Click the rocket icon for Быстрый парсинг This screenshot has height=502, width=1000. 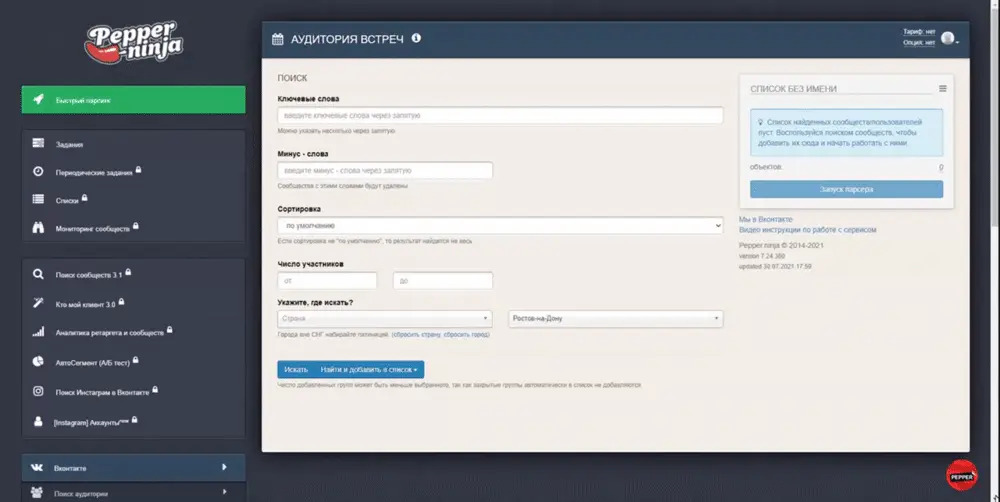[x=38, y=100]
